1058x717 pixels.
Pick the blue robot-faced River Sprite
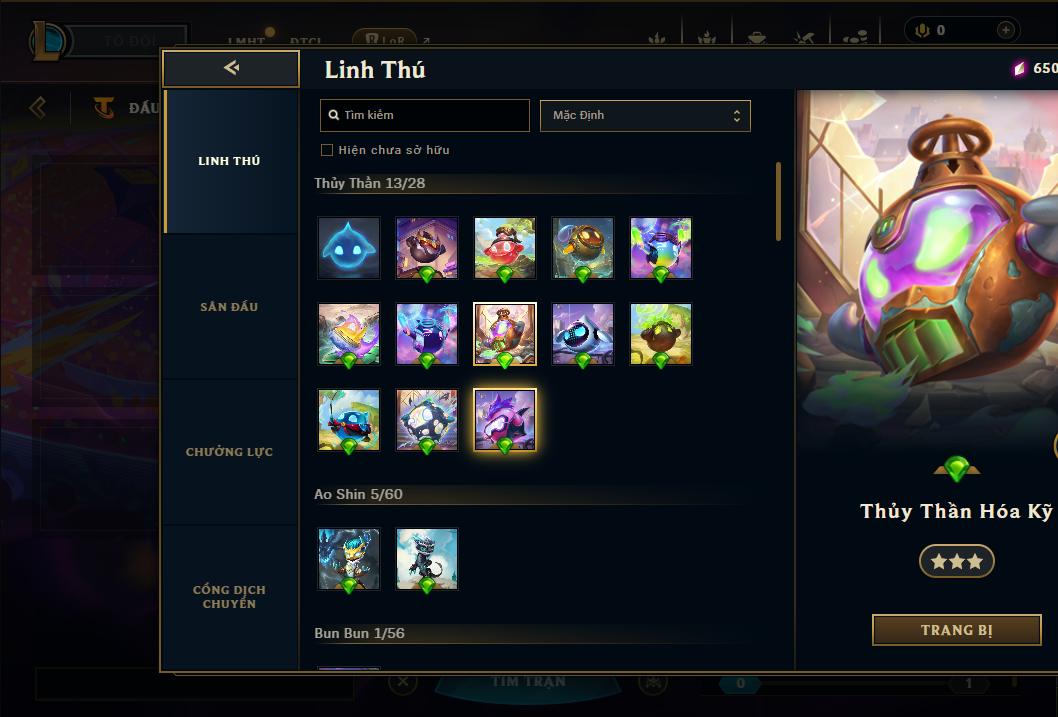tap(583, 334)
